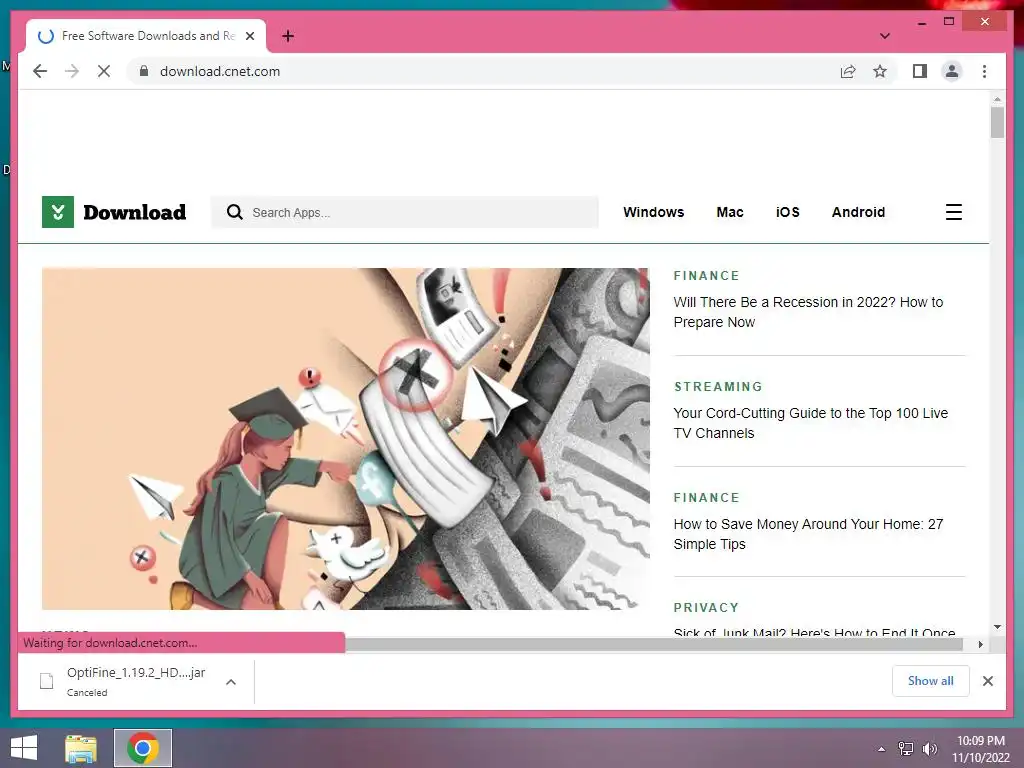Open the Chrome profile avatar menu
Image resolution: width=1024 pixels, height=768 pixels.
coord(952,71)
